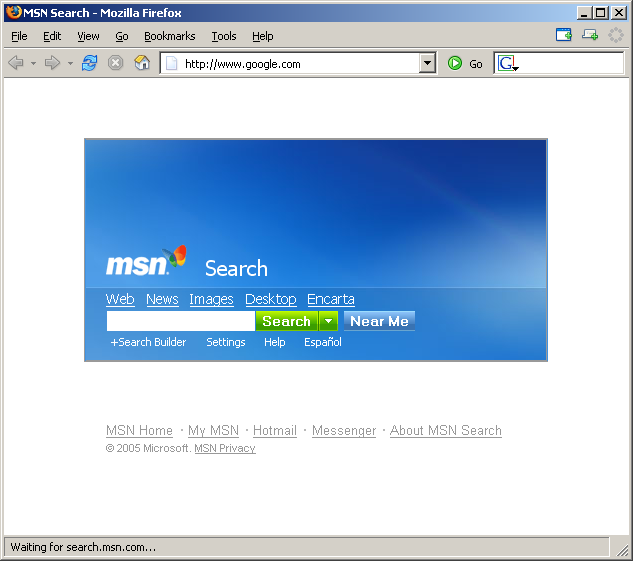
Task: Open MSN Search Settings link
Action: coord(226,342)
